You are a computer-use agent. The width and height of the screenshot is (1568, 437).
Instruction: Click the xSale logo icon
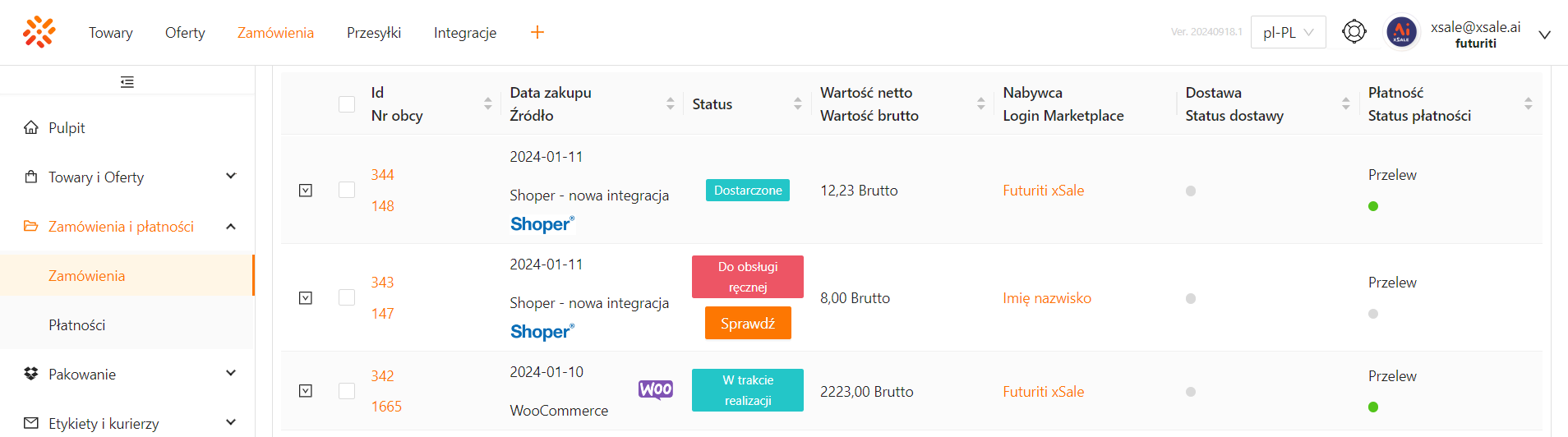click(x=39, y=32)
